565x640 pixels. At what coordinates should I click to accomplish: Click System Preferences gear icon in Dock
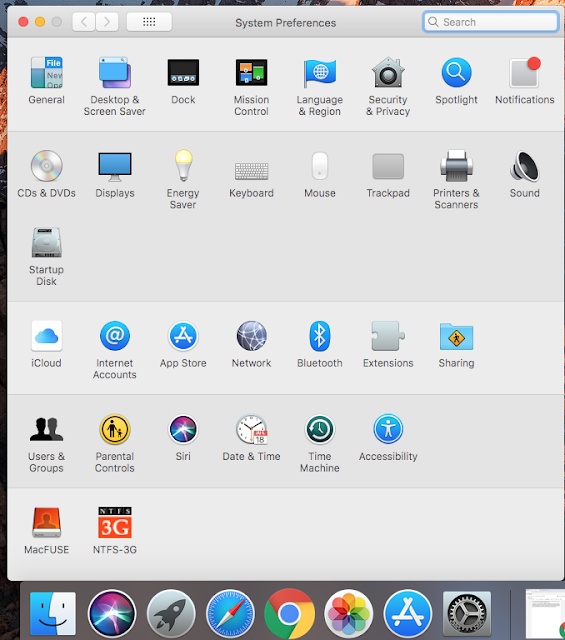coord(467,613)
